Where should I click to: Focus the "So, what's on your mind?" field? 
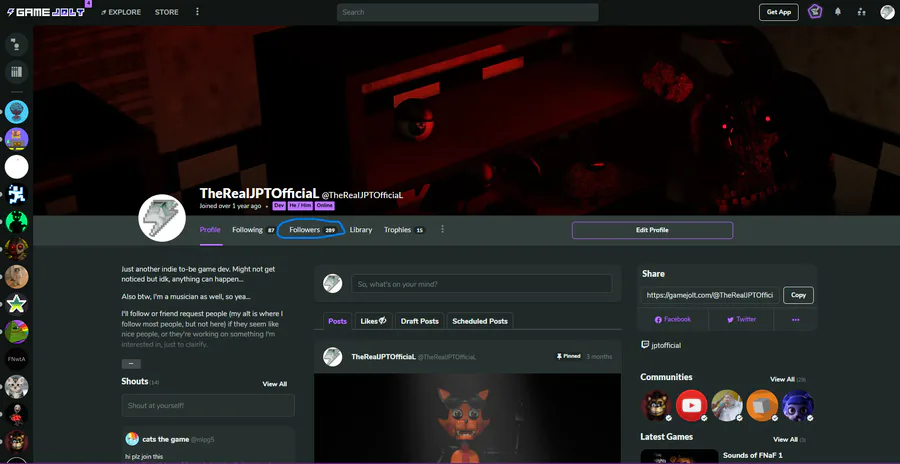[482, 284]
